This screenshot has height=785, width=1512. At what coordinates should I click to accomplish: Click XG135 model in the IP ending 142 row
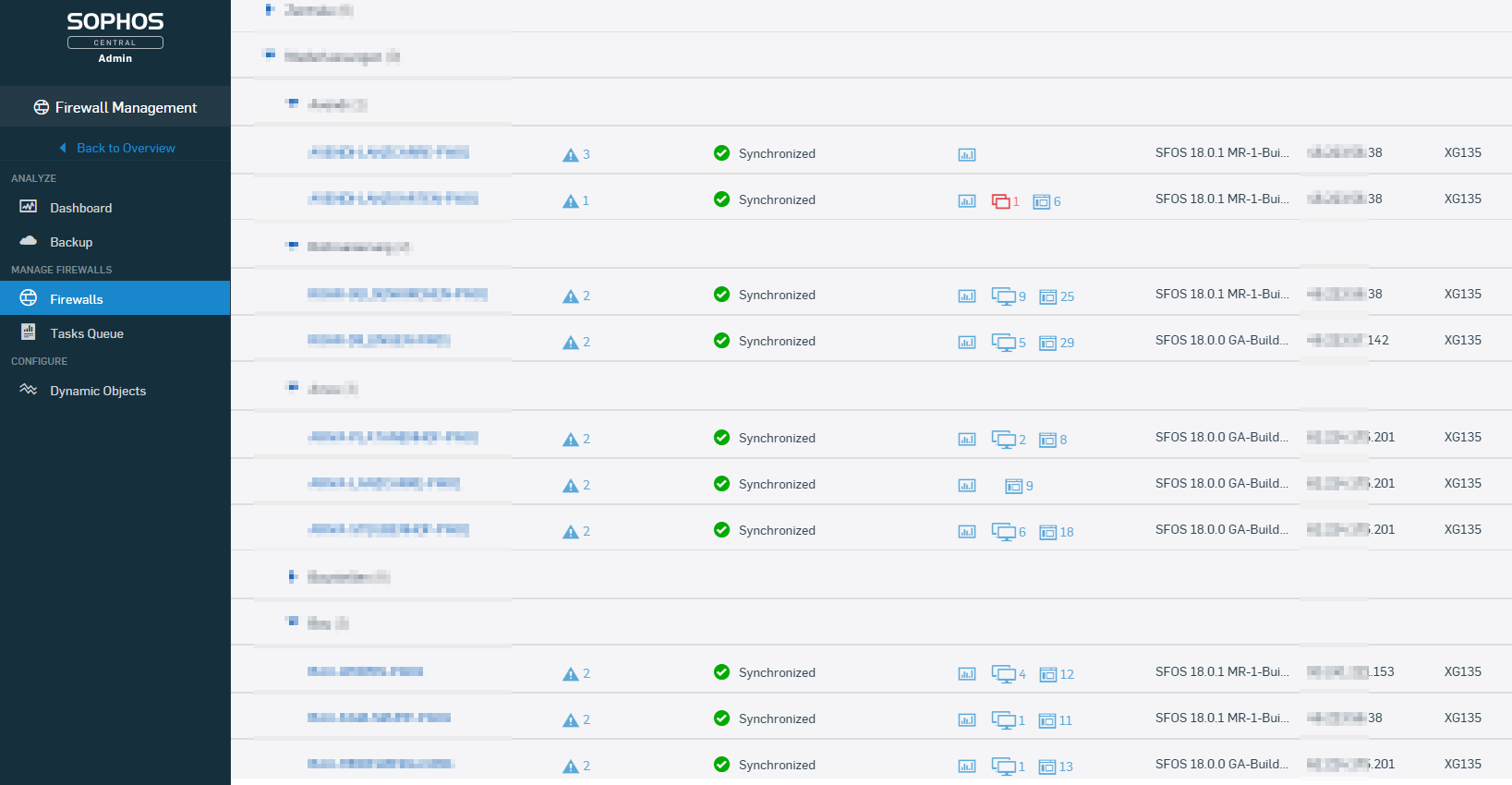pos(1463,340)
